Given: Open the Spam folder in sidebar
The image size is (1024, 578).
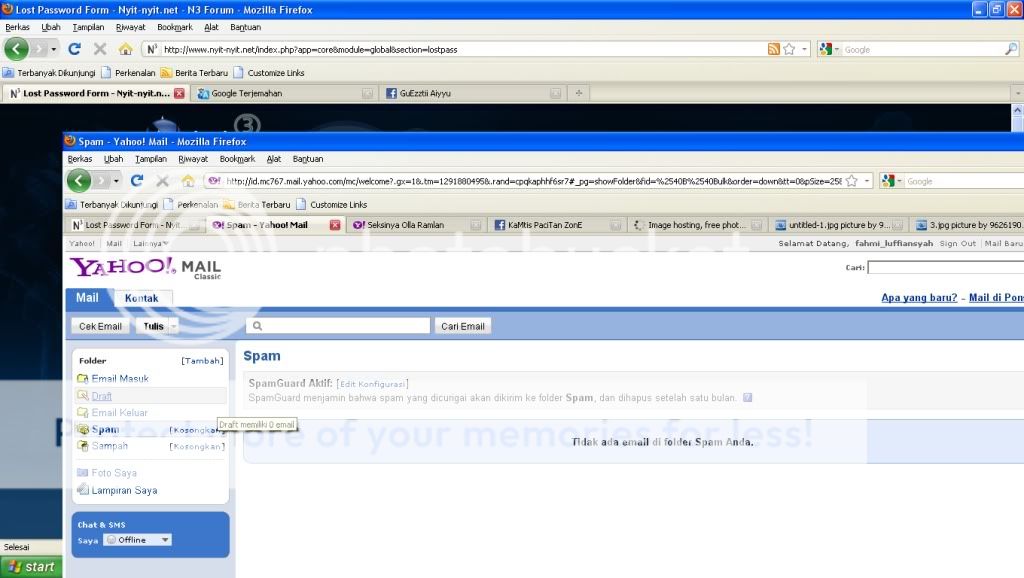Looking at the screenshot, I should (x=105, y=429).
